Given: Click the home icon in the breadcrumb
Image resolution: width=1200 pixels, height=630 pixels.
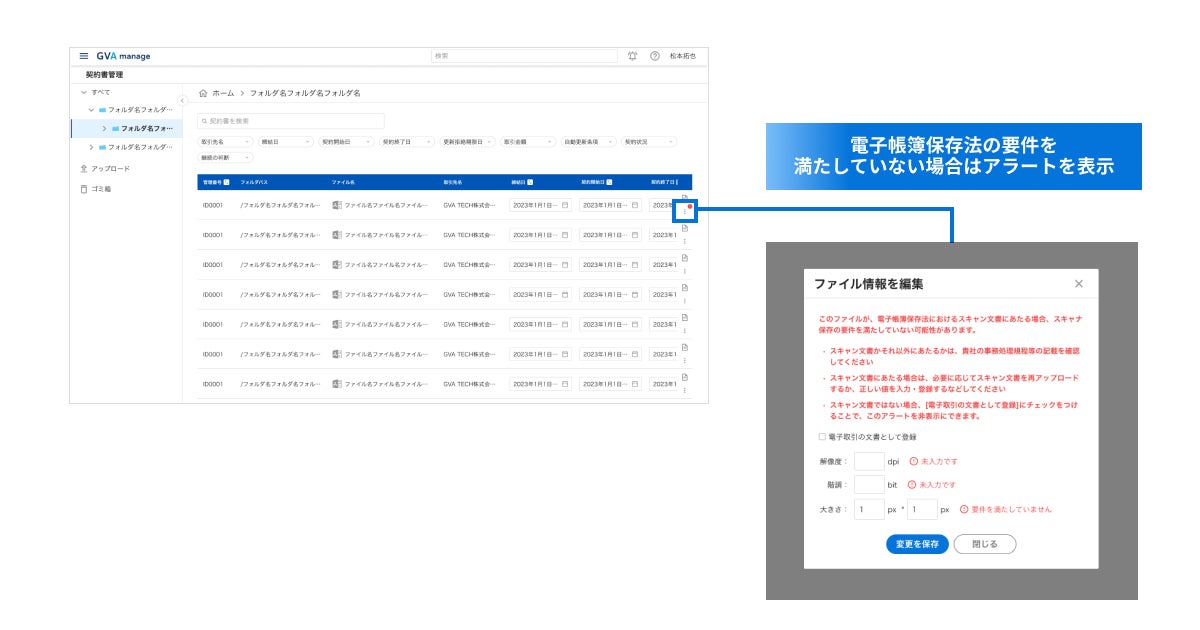Looking at the screenshot, I should [203, 93].
